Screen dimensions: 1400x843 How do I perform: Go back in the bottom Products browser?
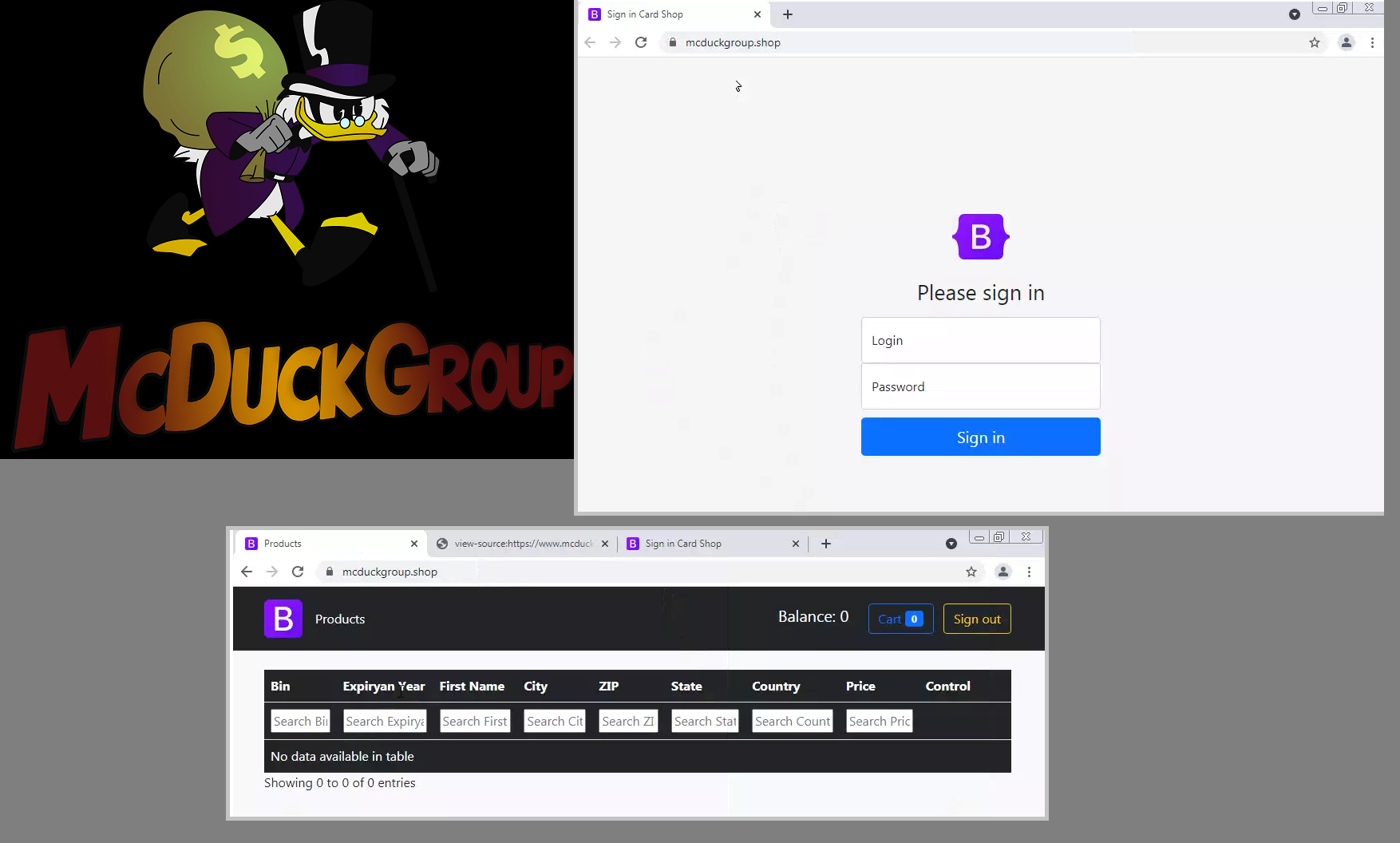pos(247,572)
